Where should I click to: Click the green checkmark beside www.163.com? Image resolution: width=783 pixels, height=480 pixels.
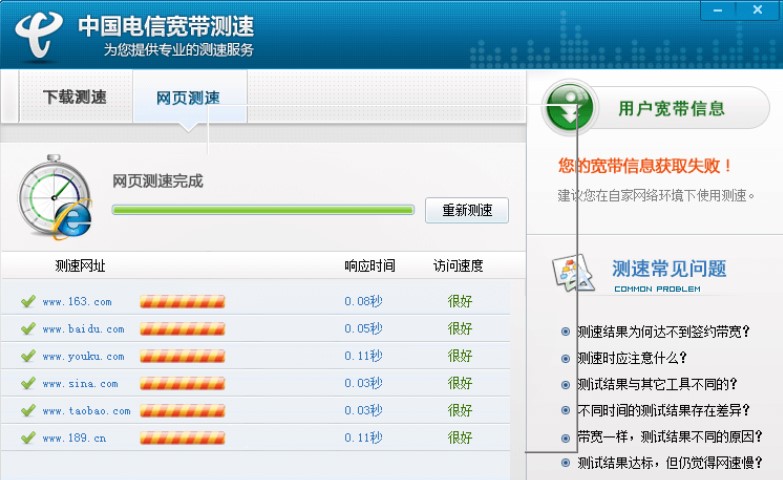pyautogui.click(x=28, y=301)
